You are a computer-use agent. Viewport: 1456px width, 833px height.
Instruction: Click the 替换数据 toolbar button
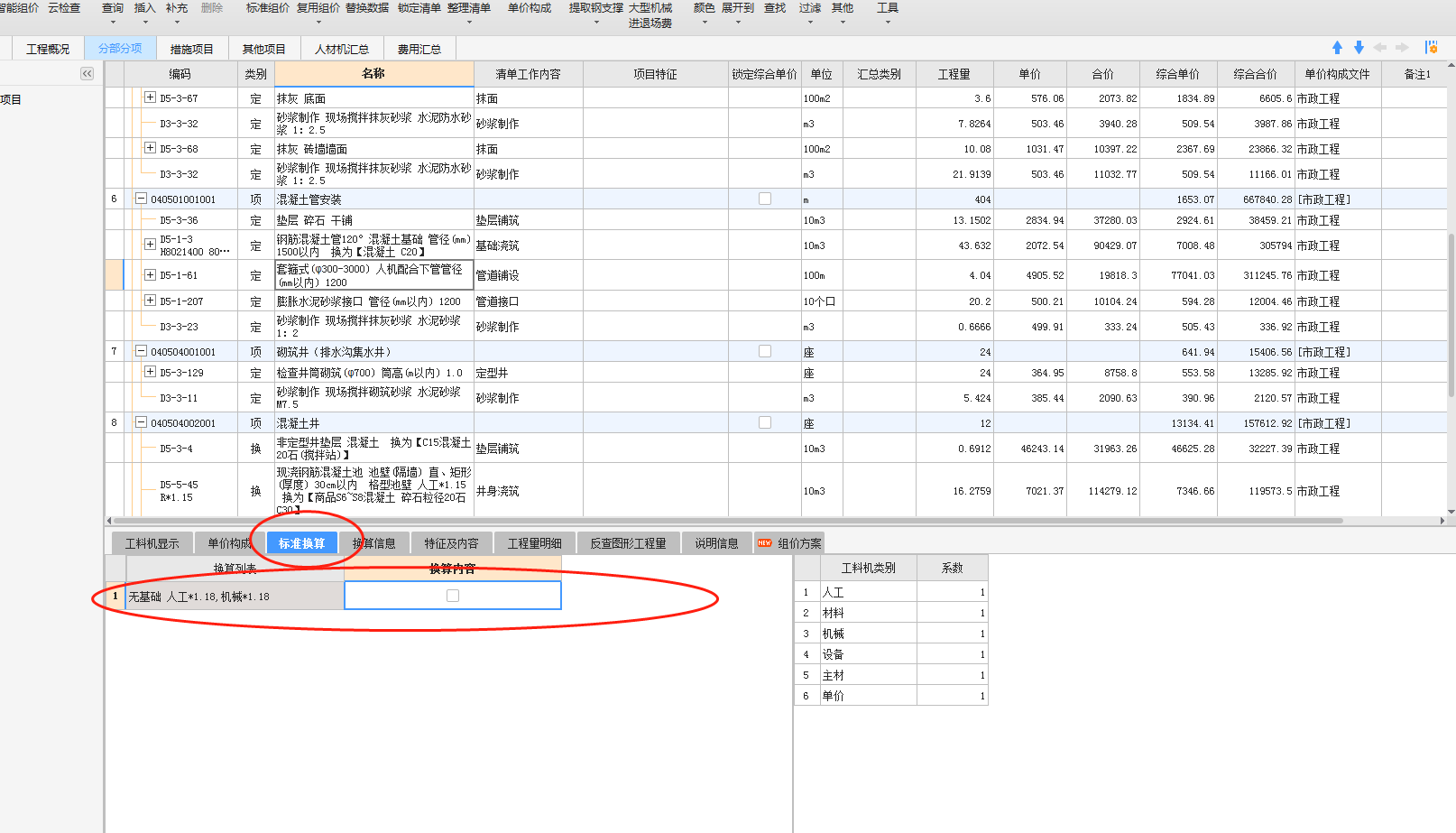[367, 8]
